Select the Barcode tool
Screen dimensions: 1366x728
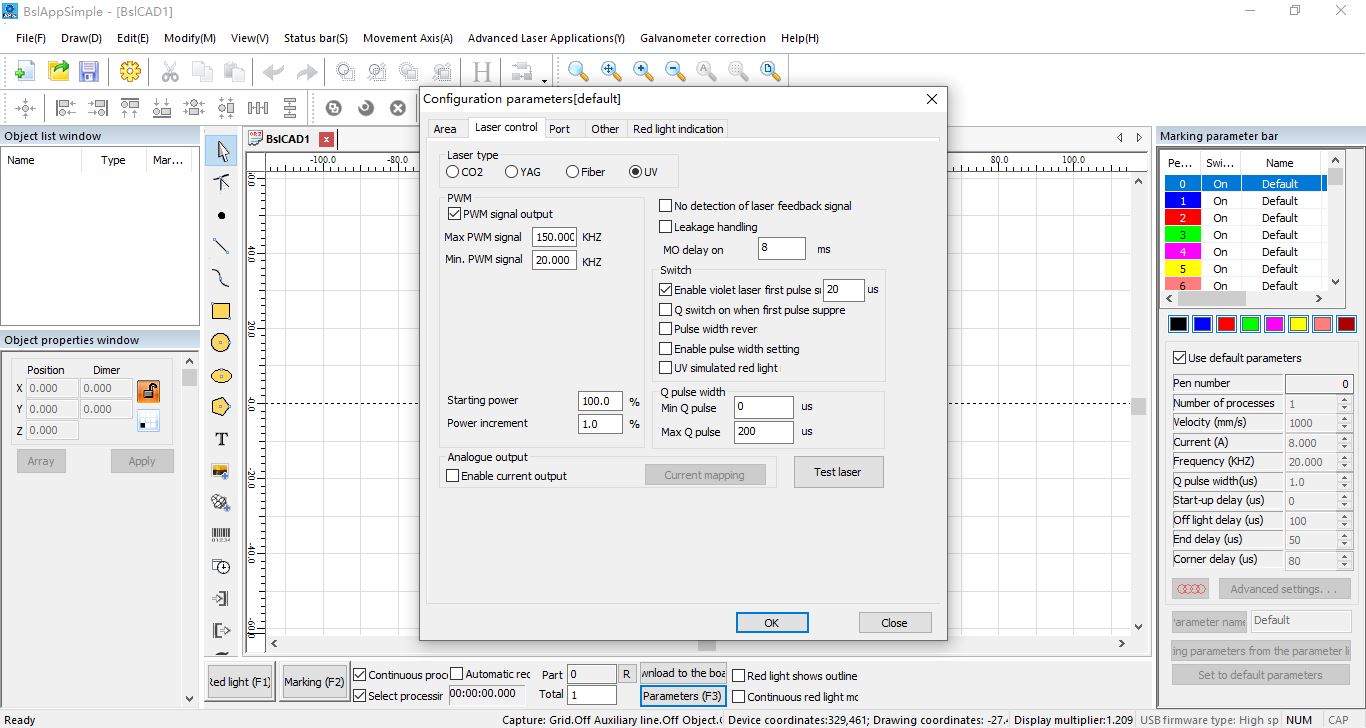221,535
